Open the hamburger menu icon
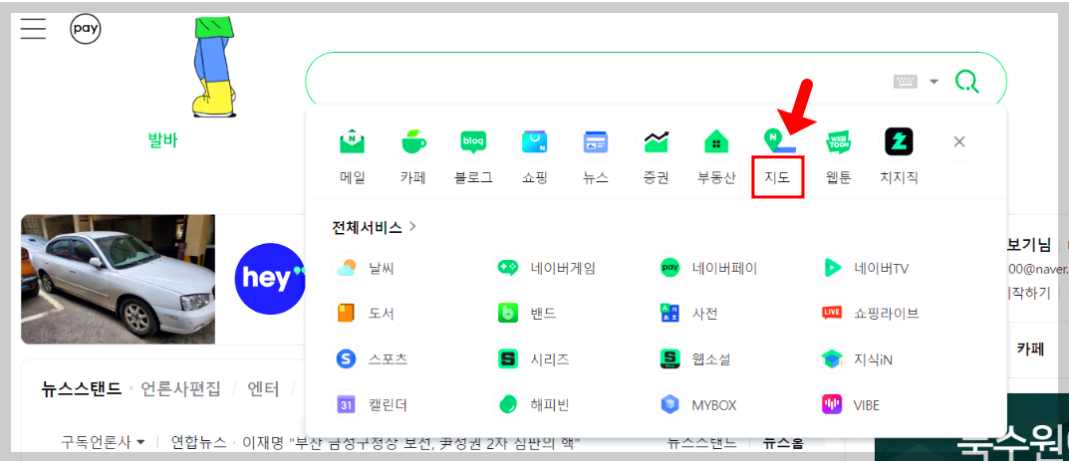 point(33,29)
